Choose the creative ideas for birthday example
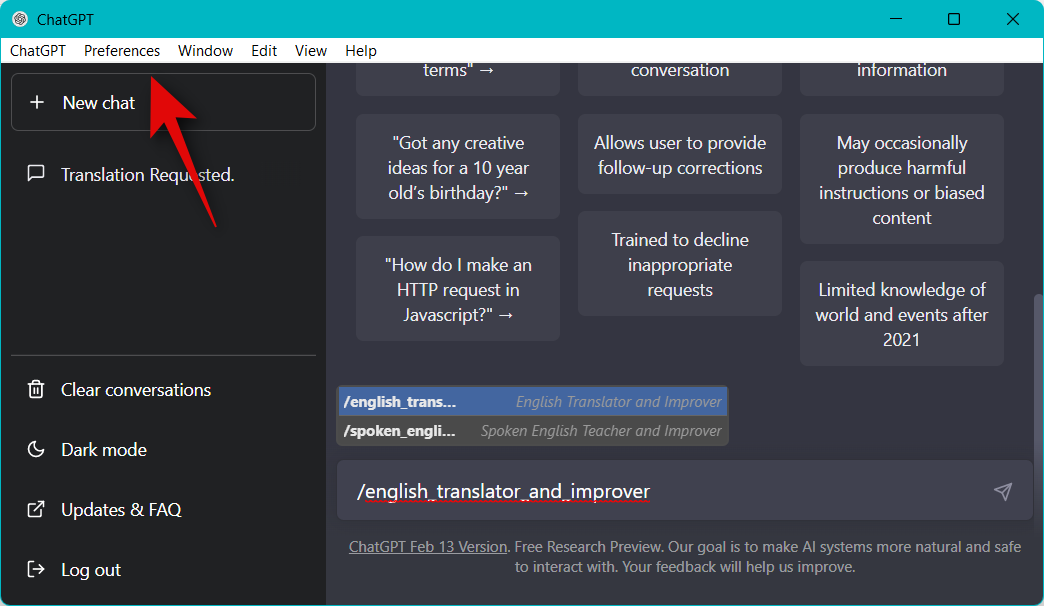 tap(458, 167)
